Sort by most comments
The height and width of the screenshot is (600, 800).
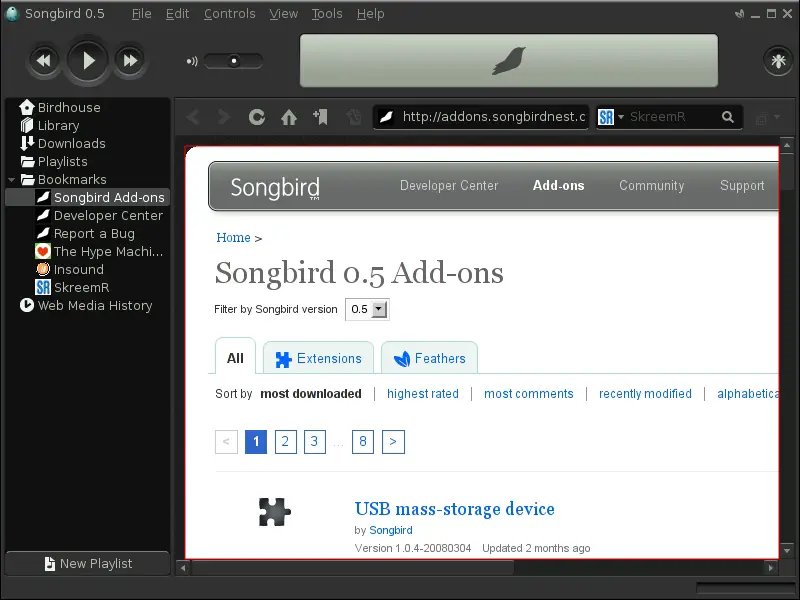(529, 394)
